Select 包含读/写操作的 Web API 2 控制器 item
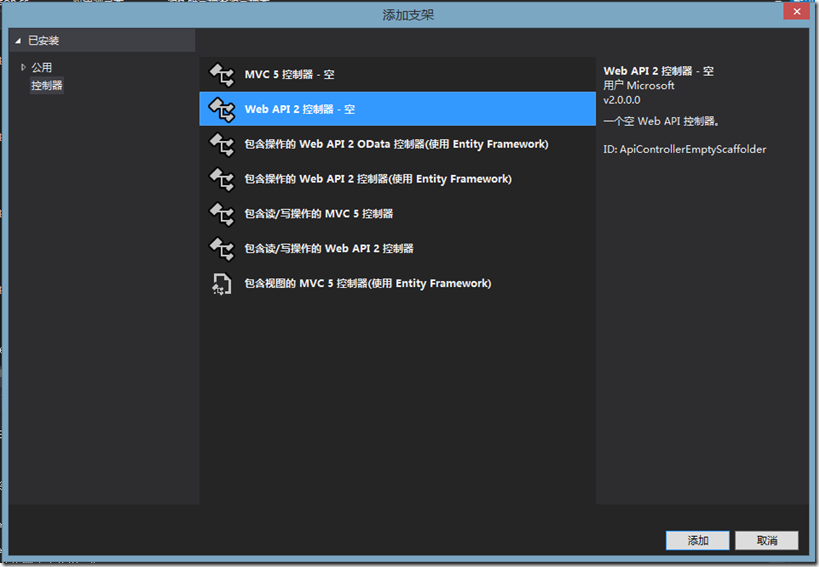 point(397,249)
